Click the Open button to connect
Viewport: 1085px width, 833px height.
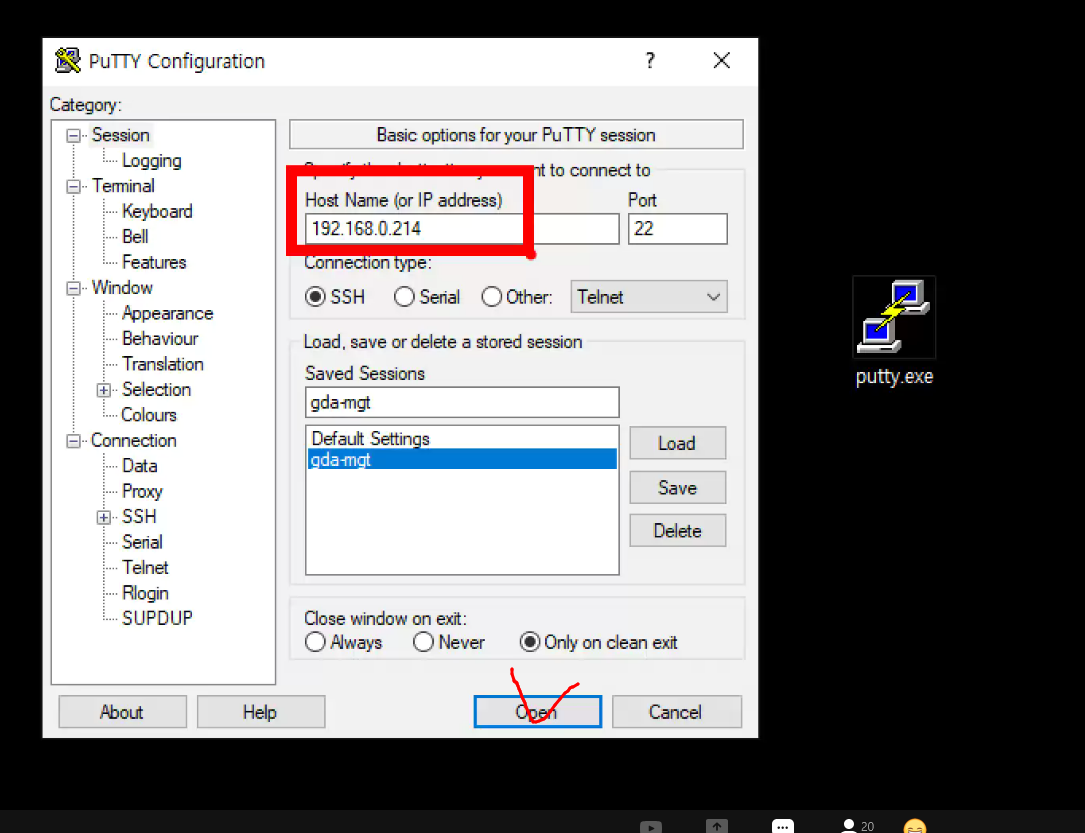tap(538, 712)
